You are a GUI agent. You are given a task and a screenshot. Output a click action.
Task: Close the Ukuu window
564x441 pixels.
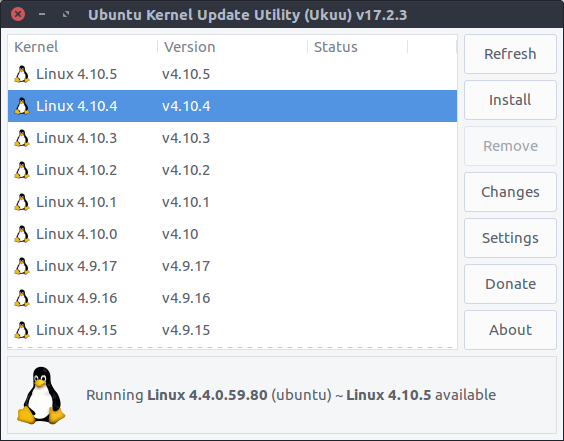pos(18,14)
